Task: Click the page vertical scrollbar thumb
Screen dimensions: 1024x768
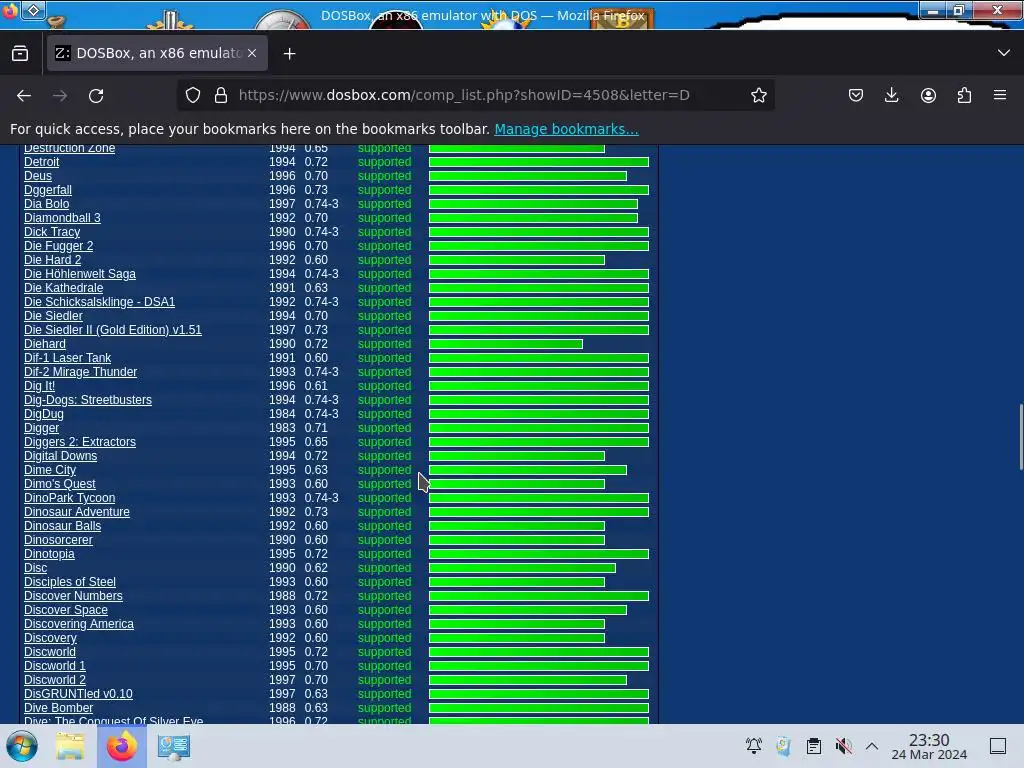Action: click(x=1020, y=437)
